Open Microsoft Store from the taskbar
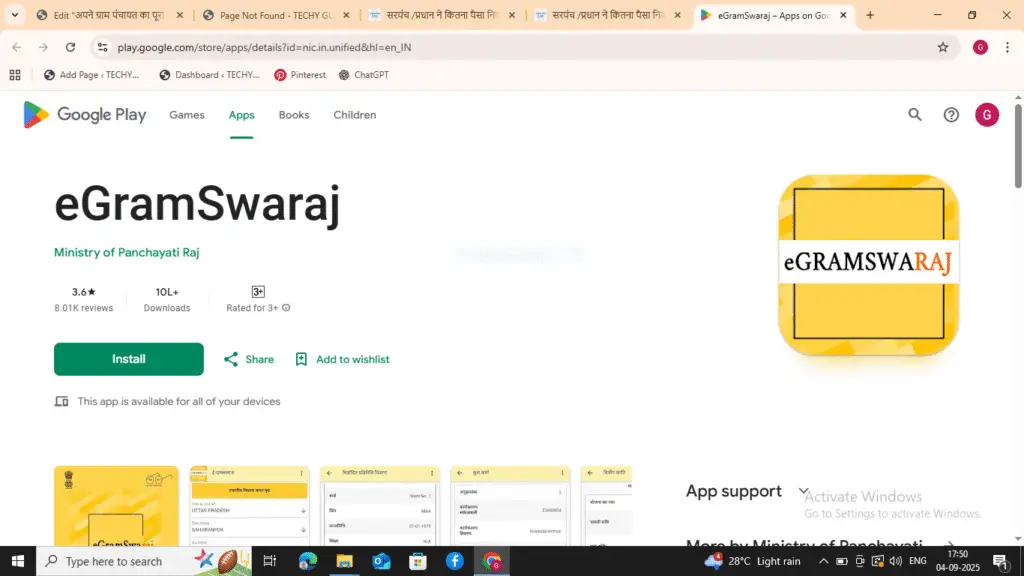1024x576 pixels. (x=418, y=561)
